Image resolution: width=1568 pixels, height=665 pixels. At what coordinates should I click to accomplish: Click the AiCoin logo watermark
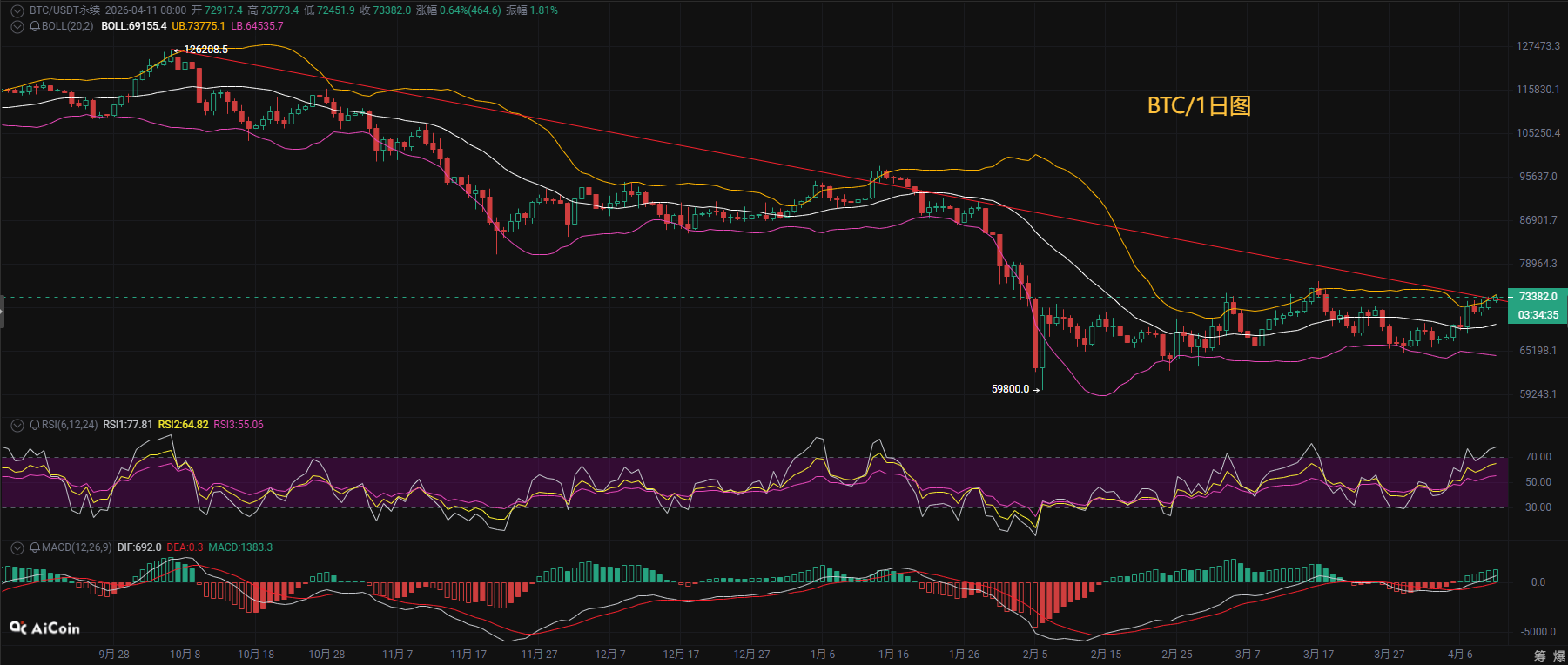click(44, 628)
